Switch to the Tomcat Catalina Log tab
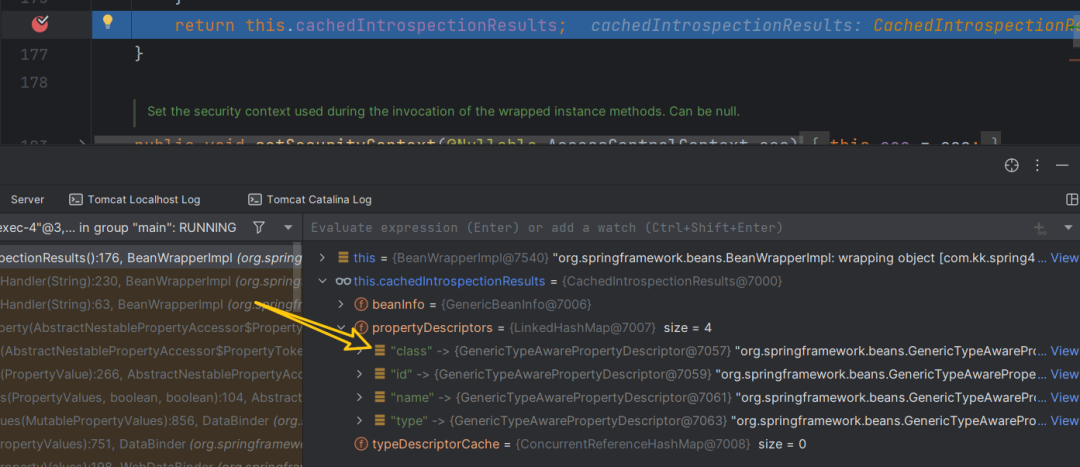This screenshot has height=467, width=1080. click(310, 200)
